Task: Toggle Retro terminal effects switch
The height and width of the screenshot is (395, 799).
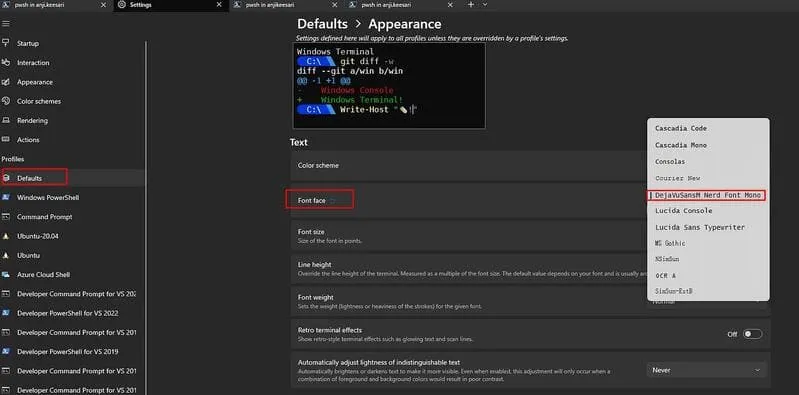Action: (753, 334)
